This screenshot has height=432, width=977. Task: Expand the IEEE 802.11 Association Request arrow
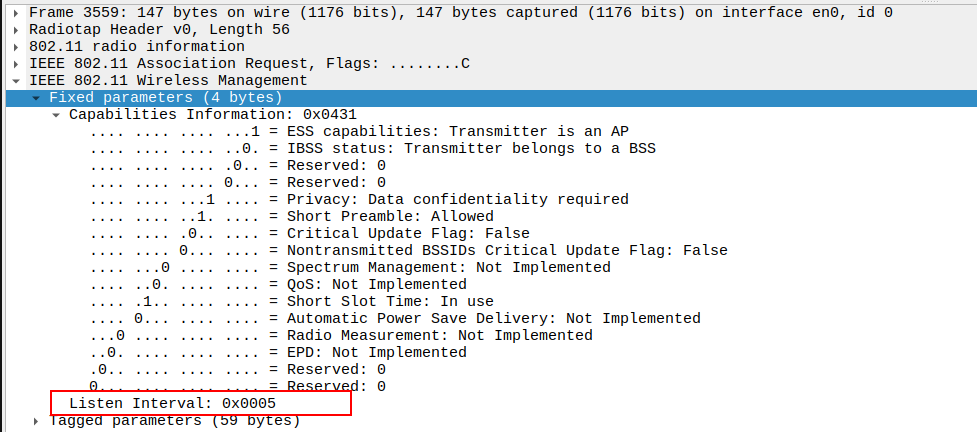coord(18,64)
